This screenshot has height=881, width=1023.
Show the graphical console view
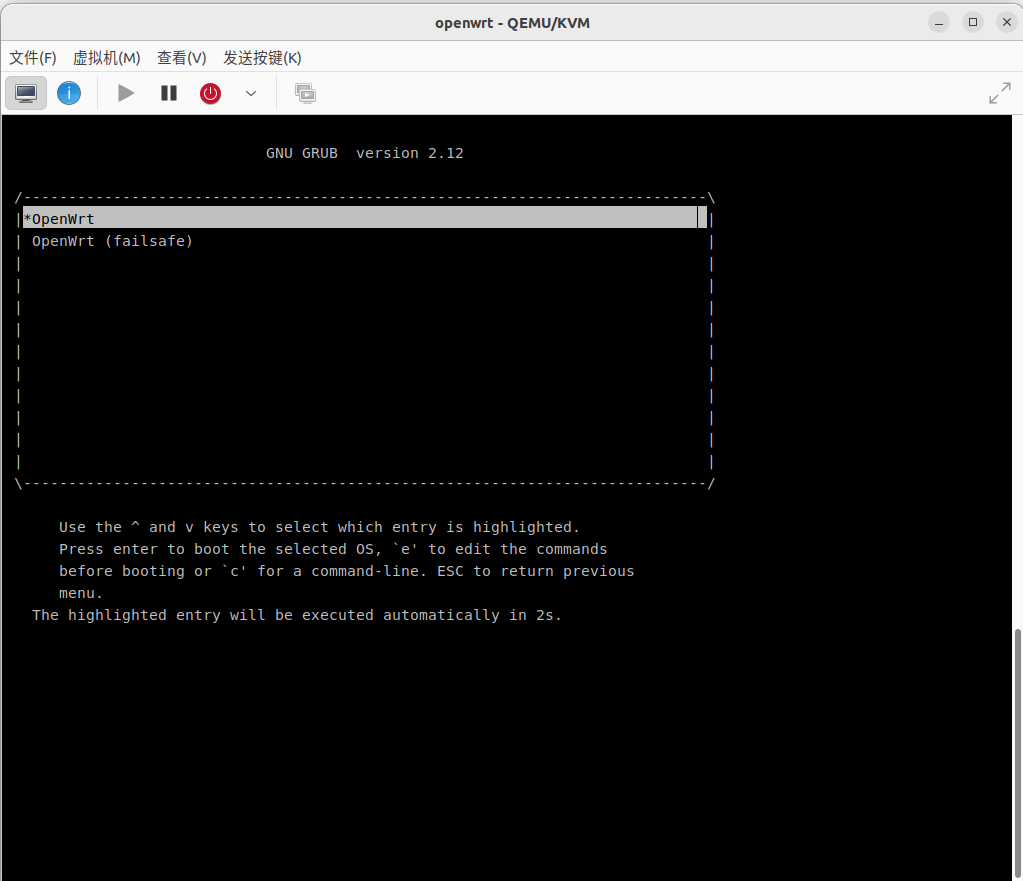(26, 93)
